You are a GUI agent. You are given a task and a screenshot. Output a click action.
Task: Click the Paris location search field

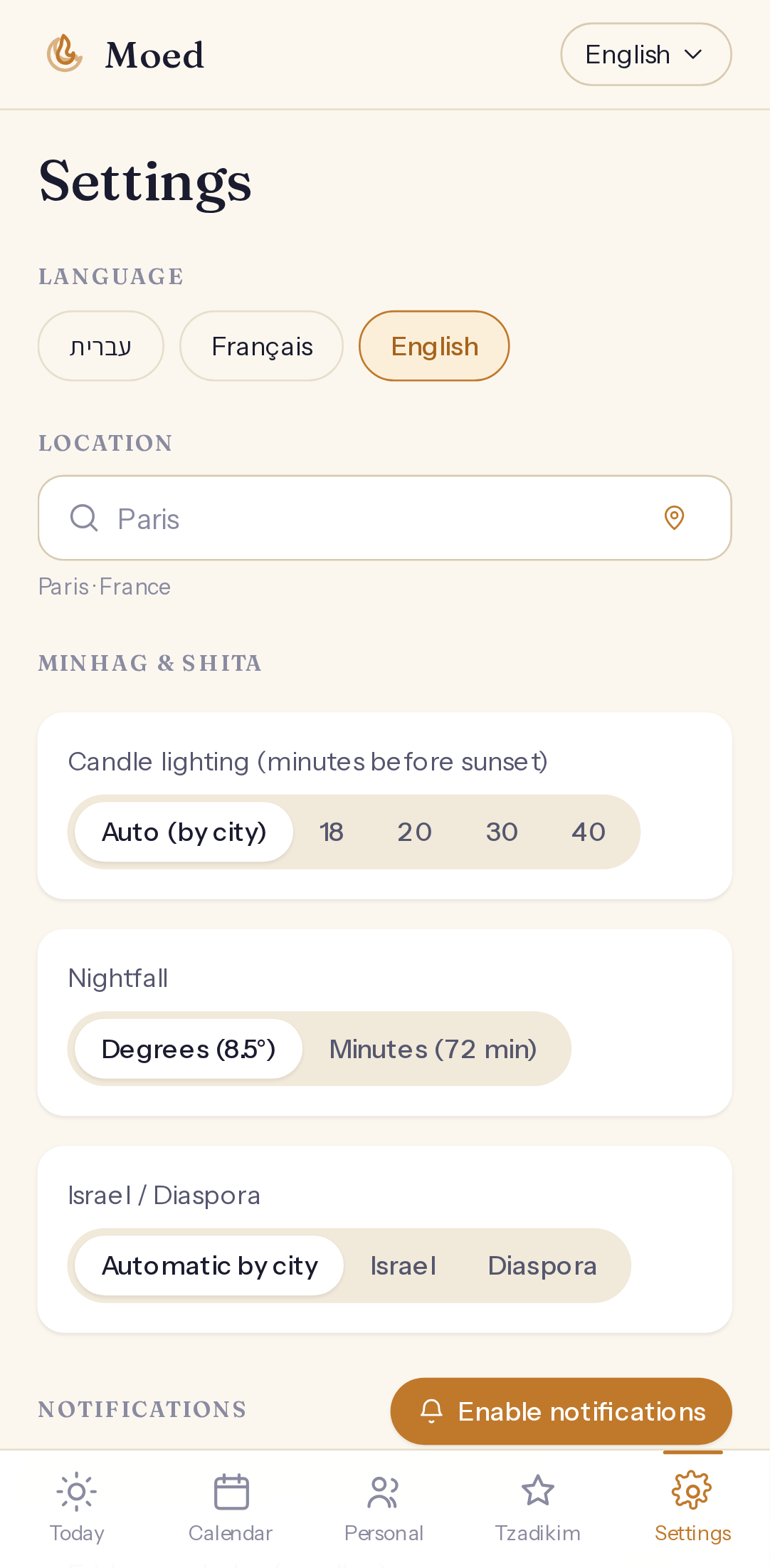(384, 518)
